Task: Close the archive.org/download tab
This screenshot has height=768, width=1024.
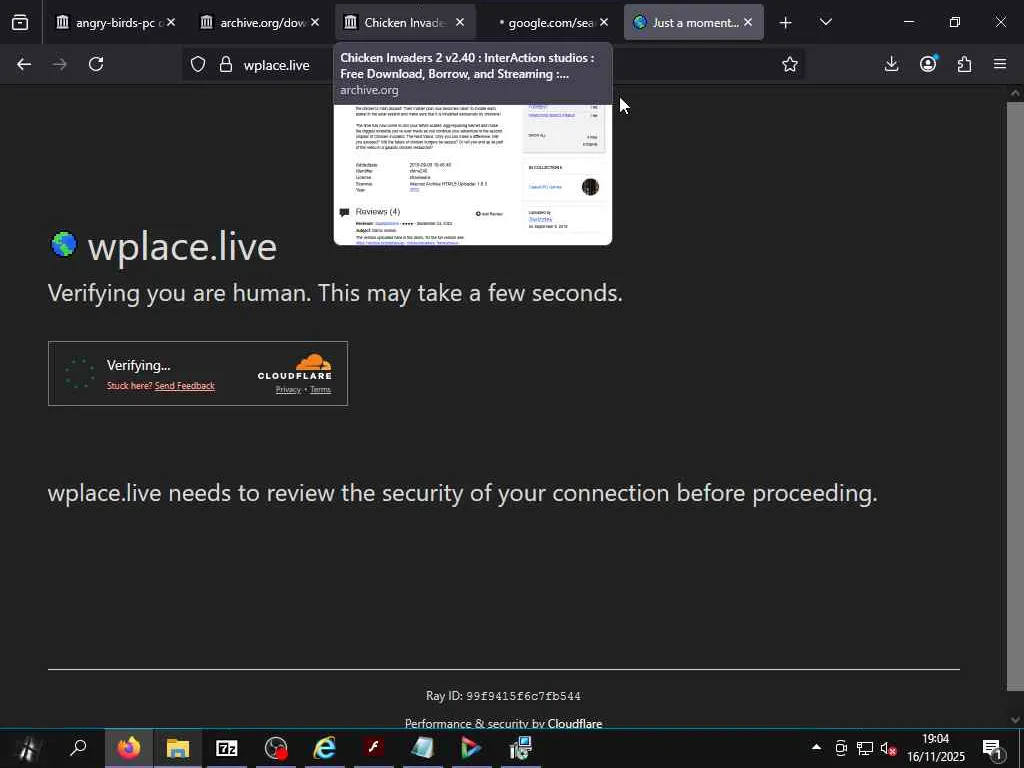Action: 315,22
